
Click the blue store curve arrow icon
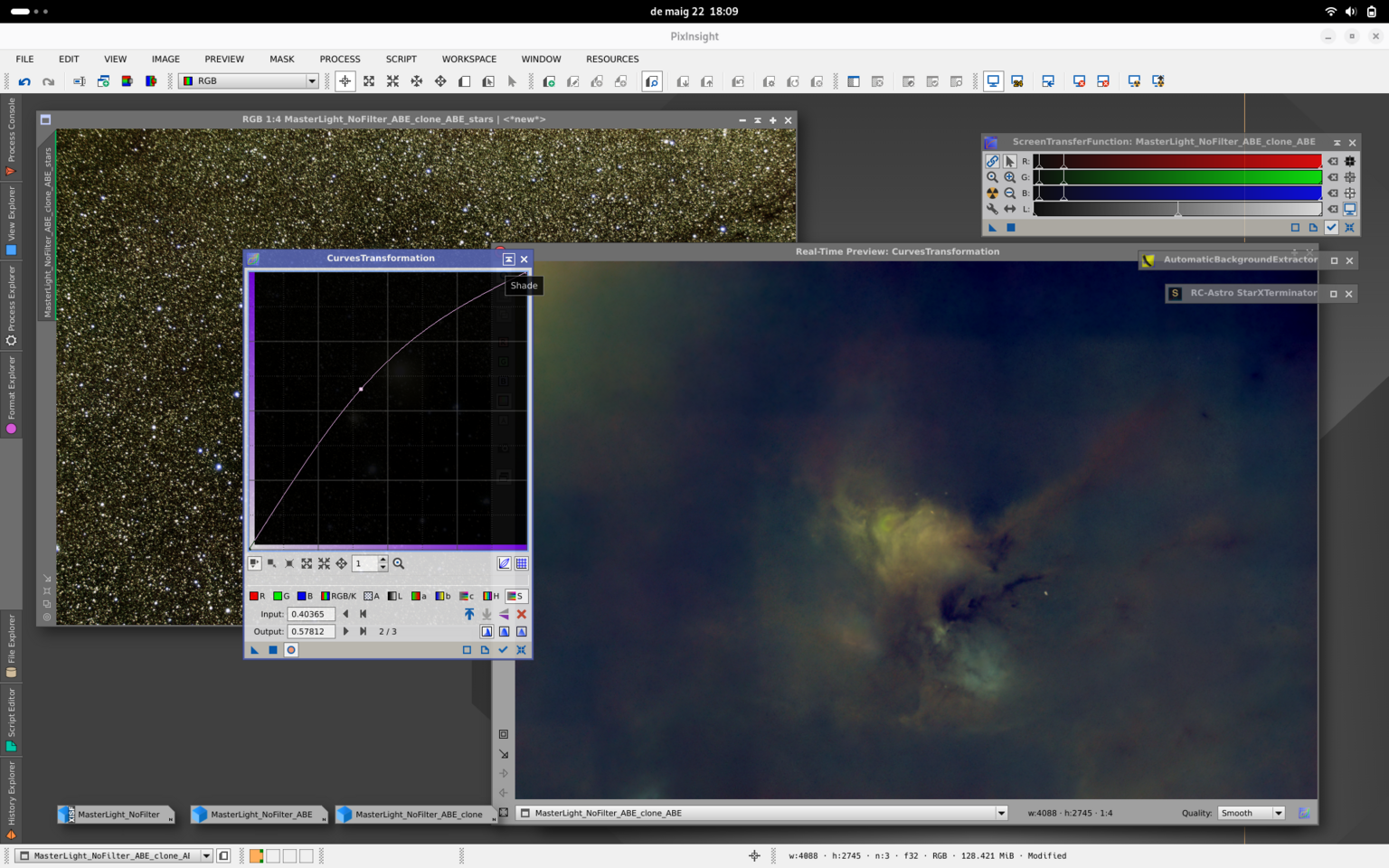click(468, 614)
